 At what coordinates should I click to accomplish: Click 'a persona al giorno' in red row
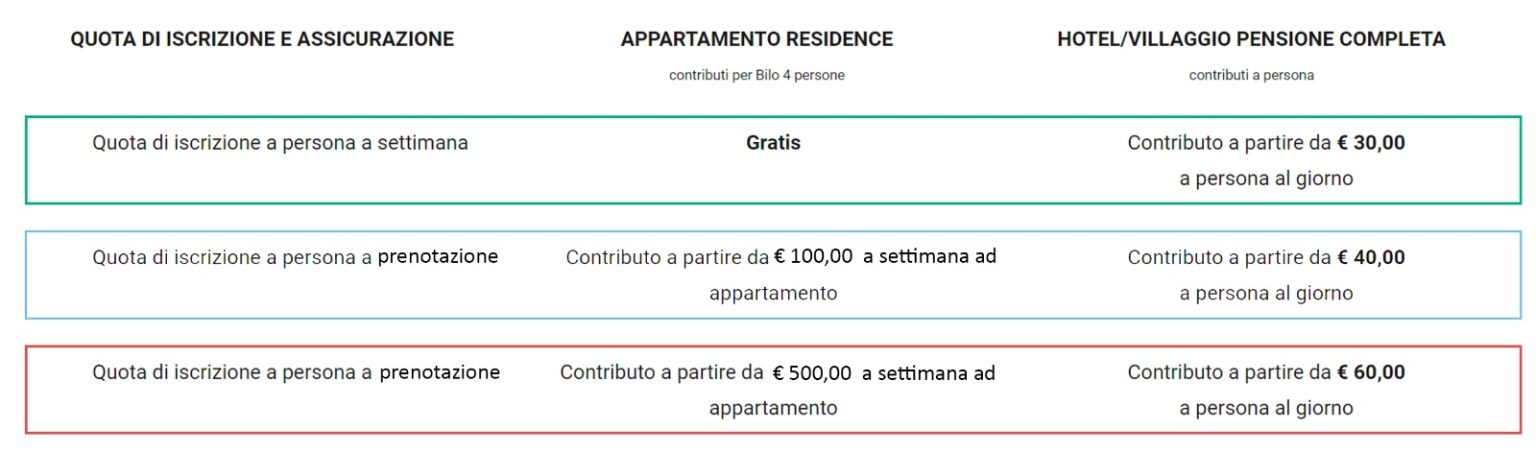tap(1266, 409)
